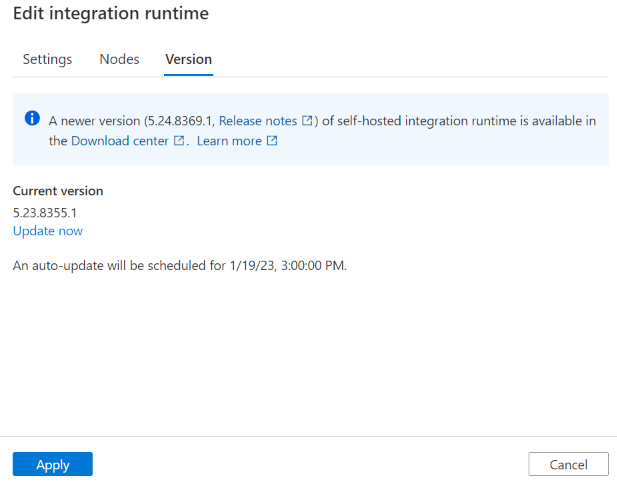Click the Update now link
This screenshot has width=617, height=487.
tap(48, 231)
